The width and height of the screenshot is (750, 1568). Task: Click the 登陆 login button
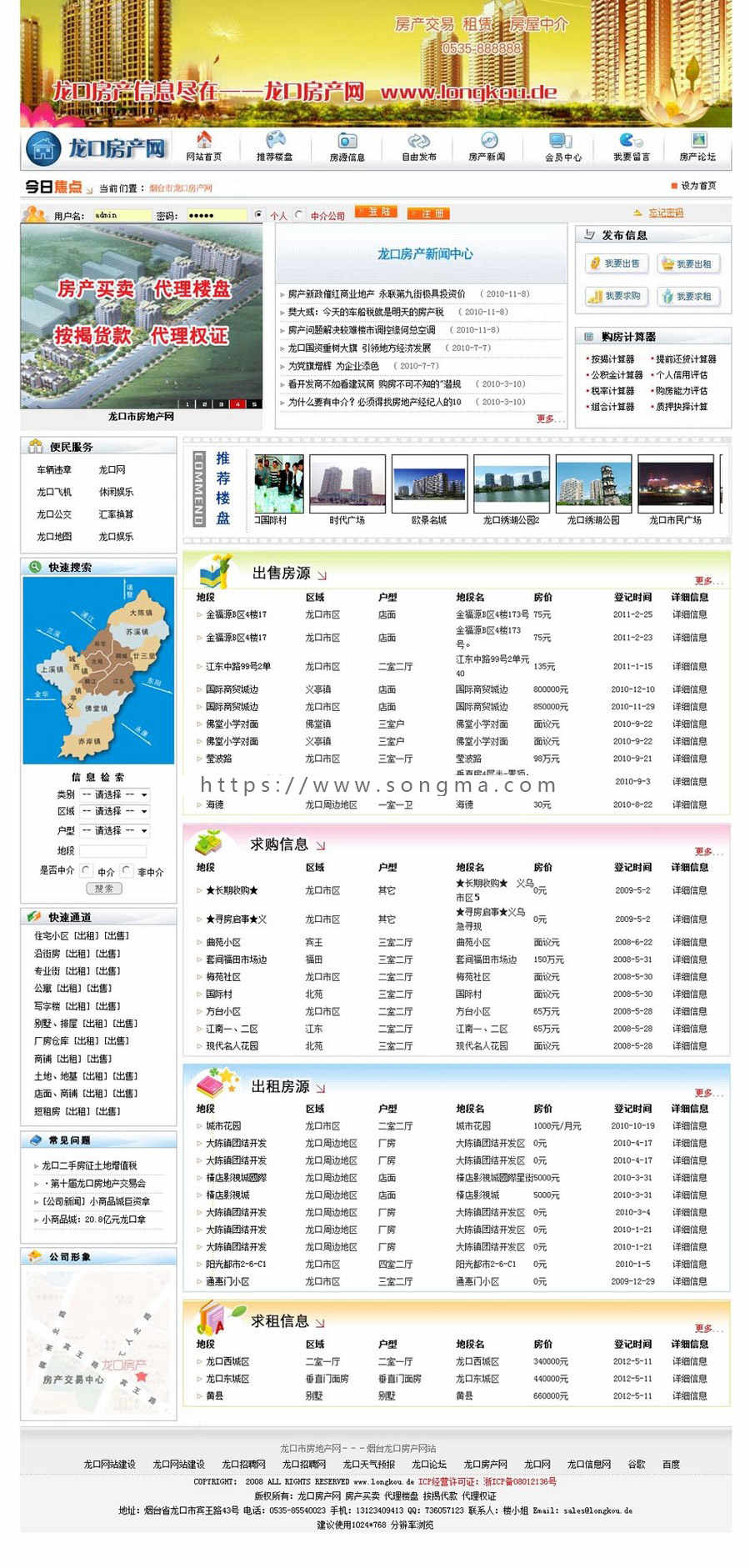pos(376,212)
